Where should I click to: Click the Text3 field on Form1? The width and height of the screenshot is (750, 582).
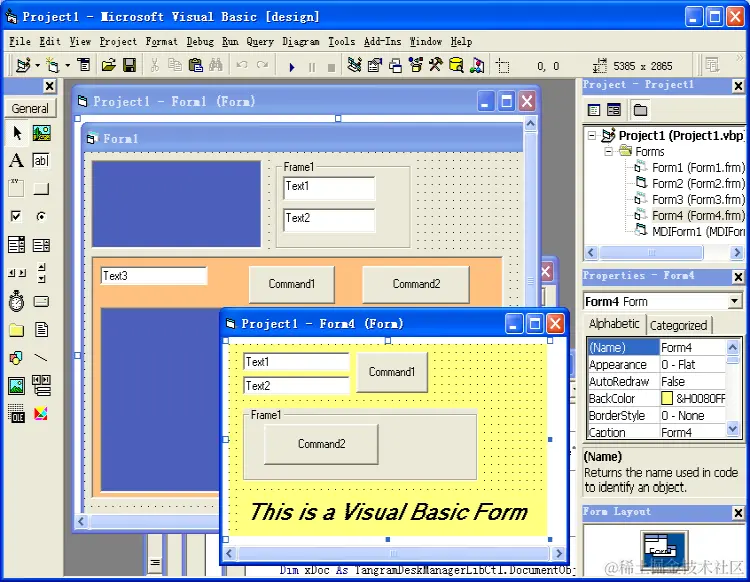click(x=154, y=276)
